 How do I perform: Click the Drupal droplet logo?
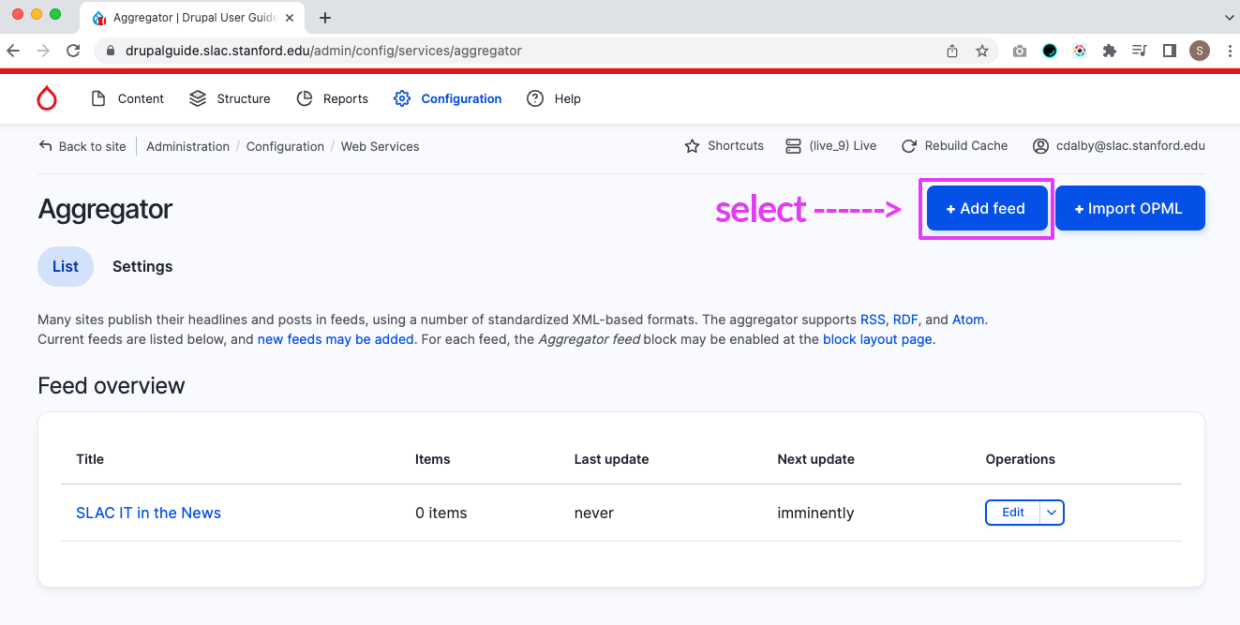click(46, 98)
